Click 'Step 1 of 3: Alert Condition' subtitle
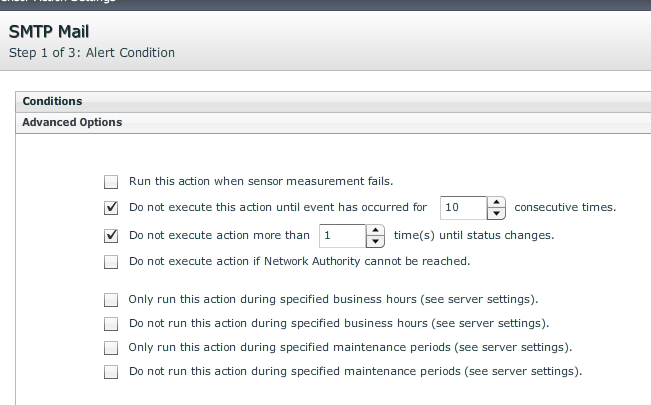 click(91, 52)
